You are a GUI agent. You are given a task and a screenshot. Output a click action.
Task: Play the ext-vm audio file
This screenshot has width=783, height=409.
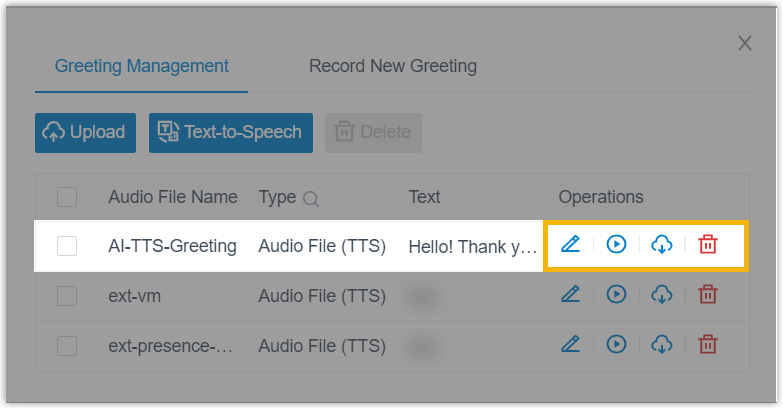point(616,294)
